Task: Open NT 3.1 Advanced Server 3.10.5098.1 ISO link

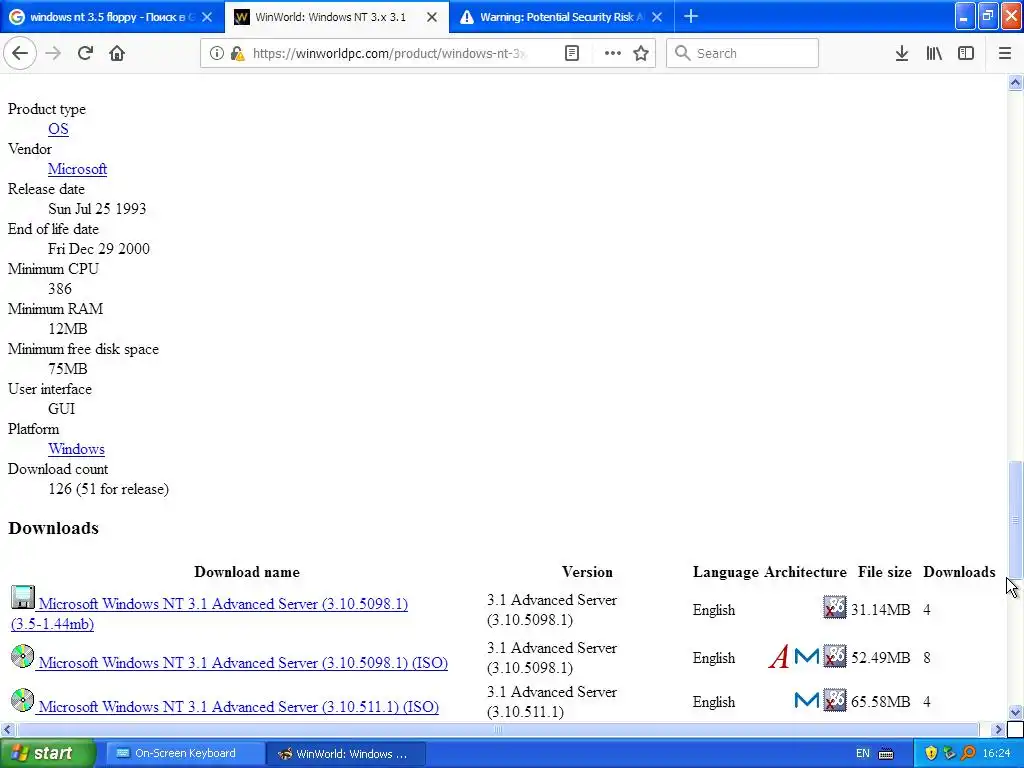Action: tap(243, 662)
